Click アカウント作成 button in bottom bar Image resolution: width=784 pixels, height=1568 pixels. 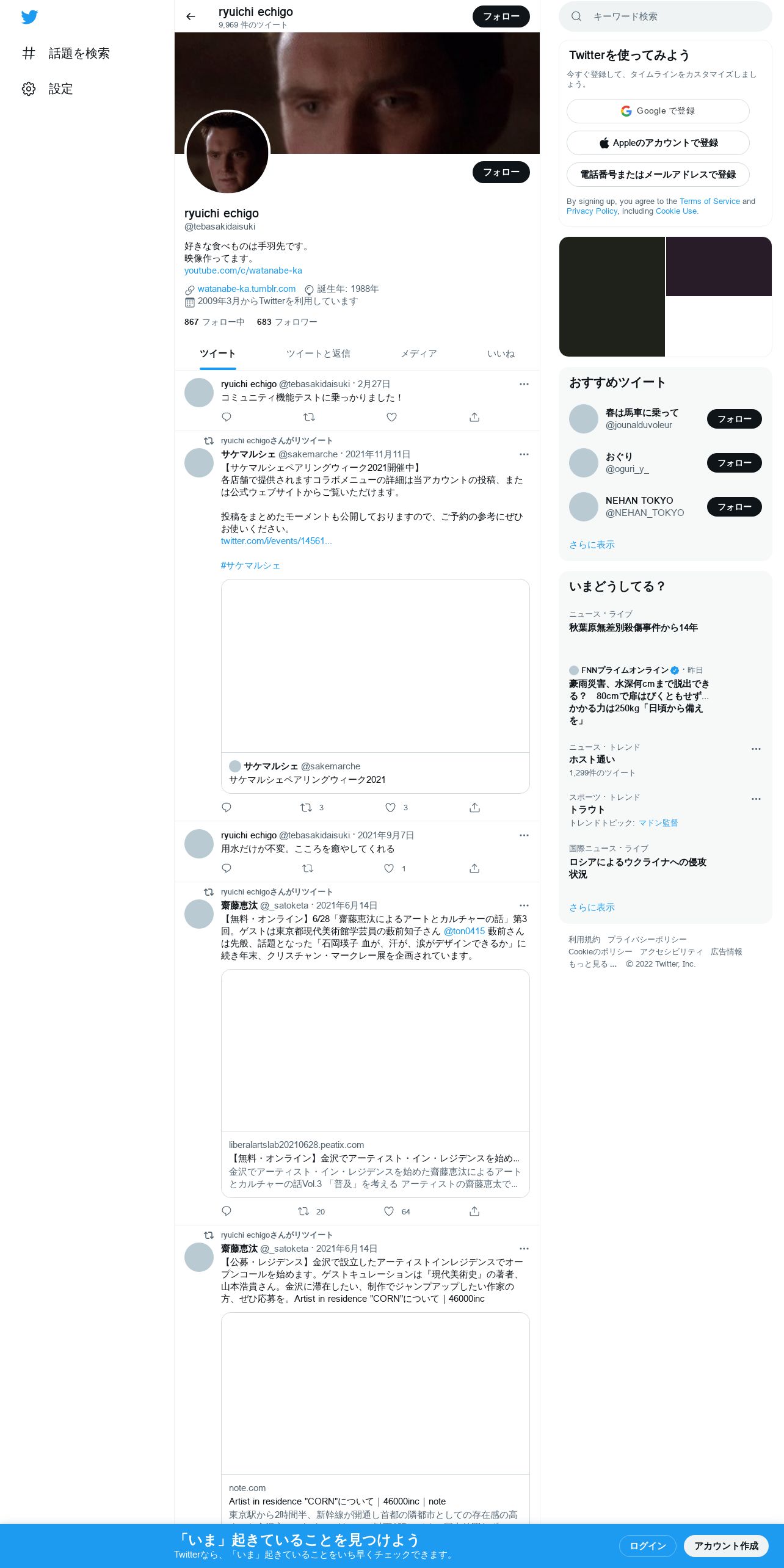click(726, 1546)
